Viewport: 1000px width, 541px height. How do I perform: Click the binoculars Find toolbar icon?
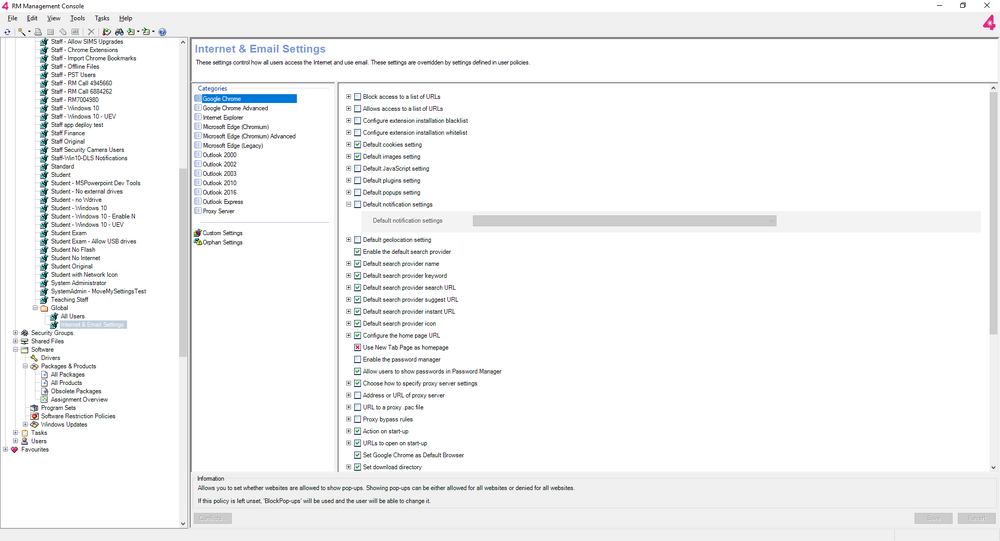click(x=119, y=32)
